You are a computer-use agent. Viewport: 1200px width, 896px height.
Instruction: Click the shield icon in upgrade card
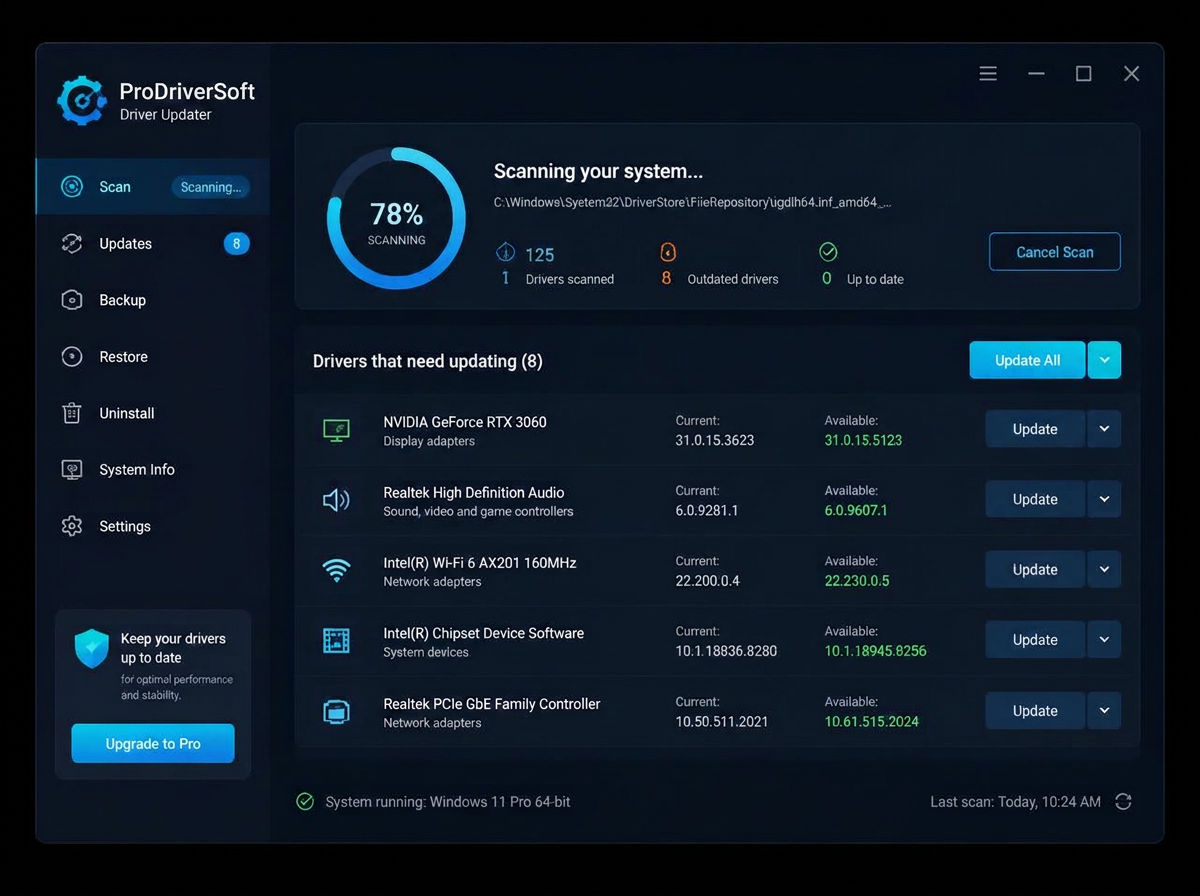point(91,649)
